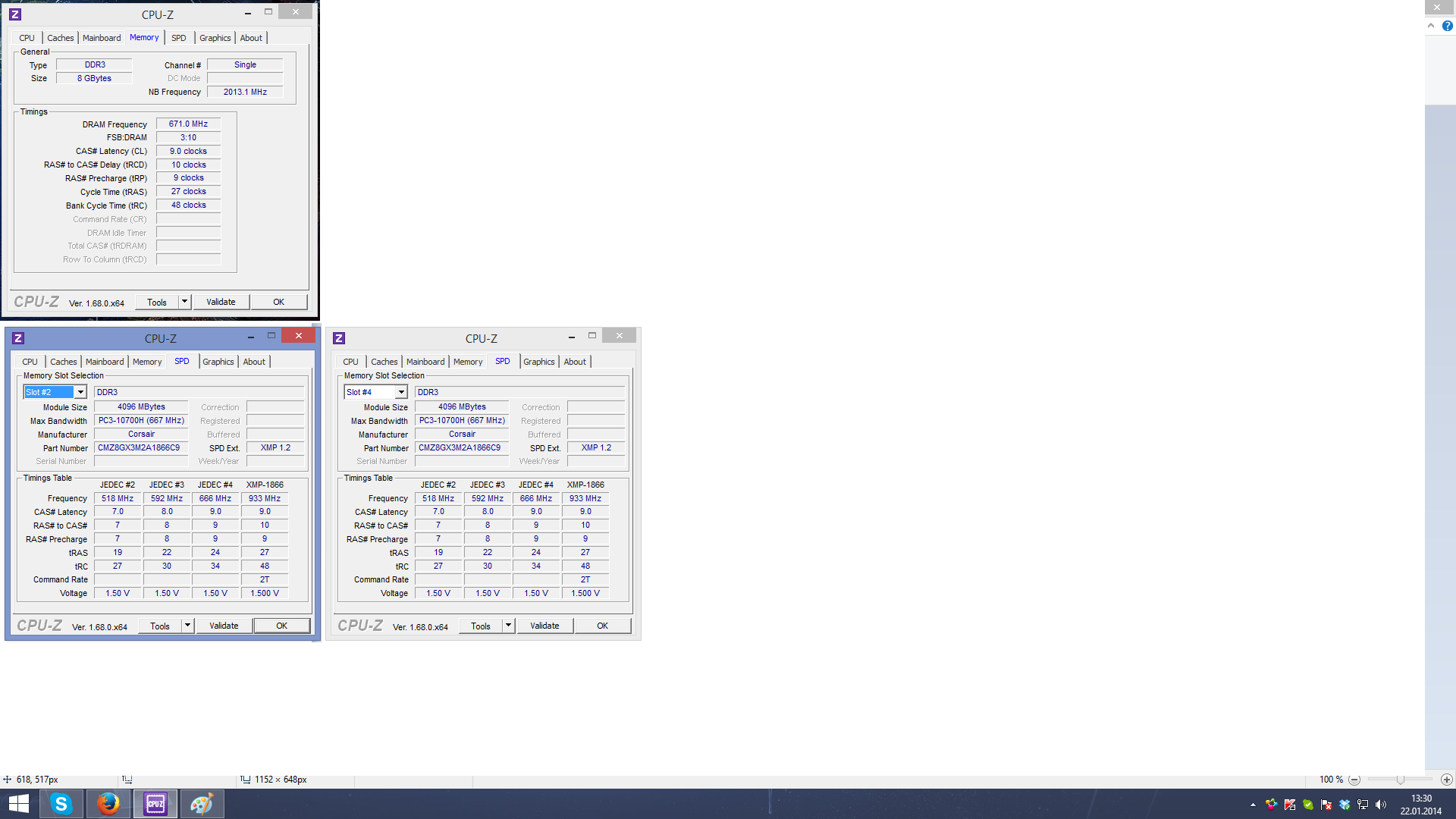
Task: Open Kaspersky tray icon
Action: coord(1290,805)
